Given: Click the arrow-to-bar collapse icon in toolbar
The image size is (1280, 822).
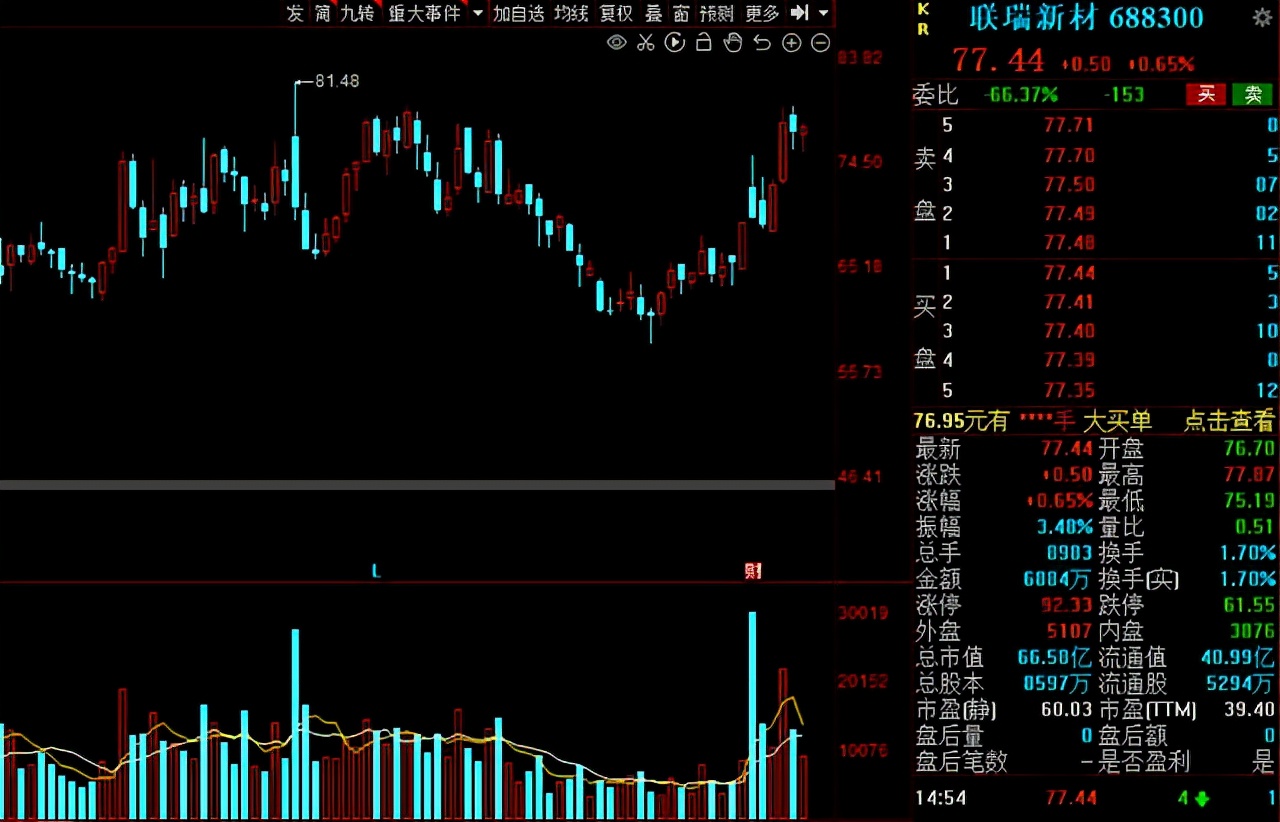Looking at the screenshot, I should tap(799, 13).
